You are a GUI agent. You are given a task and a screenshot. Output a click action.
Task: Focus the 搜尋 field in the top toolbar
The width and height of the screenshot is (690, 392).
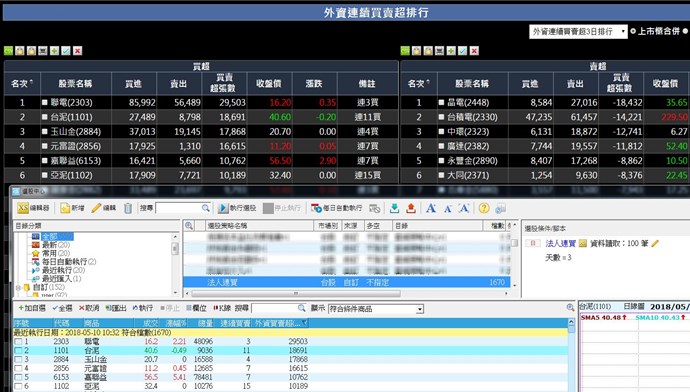coord(178,208)
